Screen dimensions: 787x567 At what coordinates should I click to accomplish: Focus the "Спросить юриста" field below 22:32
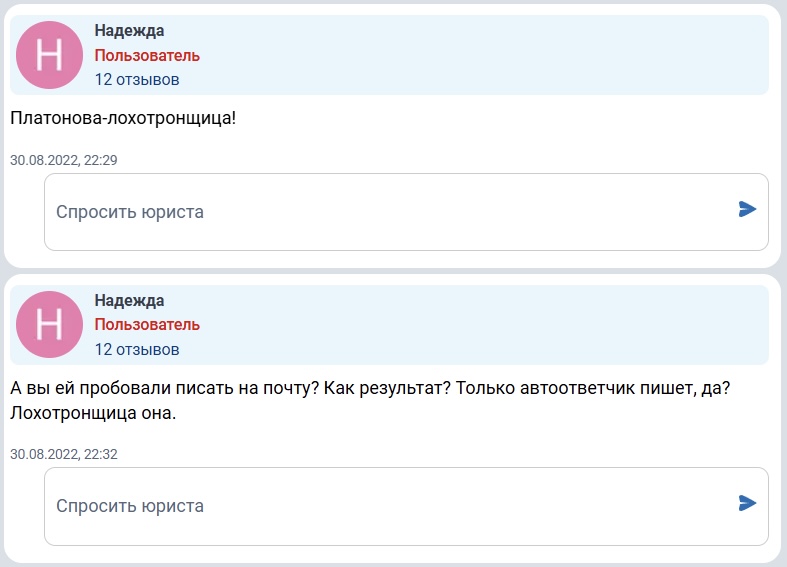(407, 506)
